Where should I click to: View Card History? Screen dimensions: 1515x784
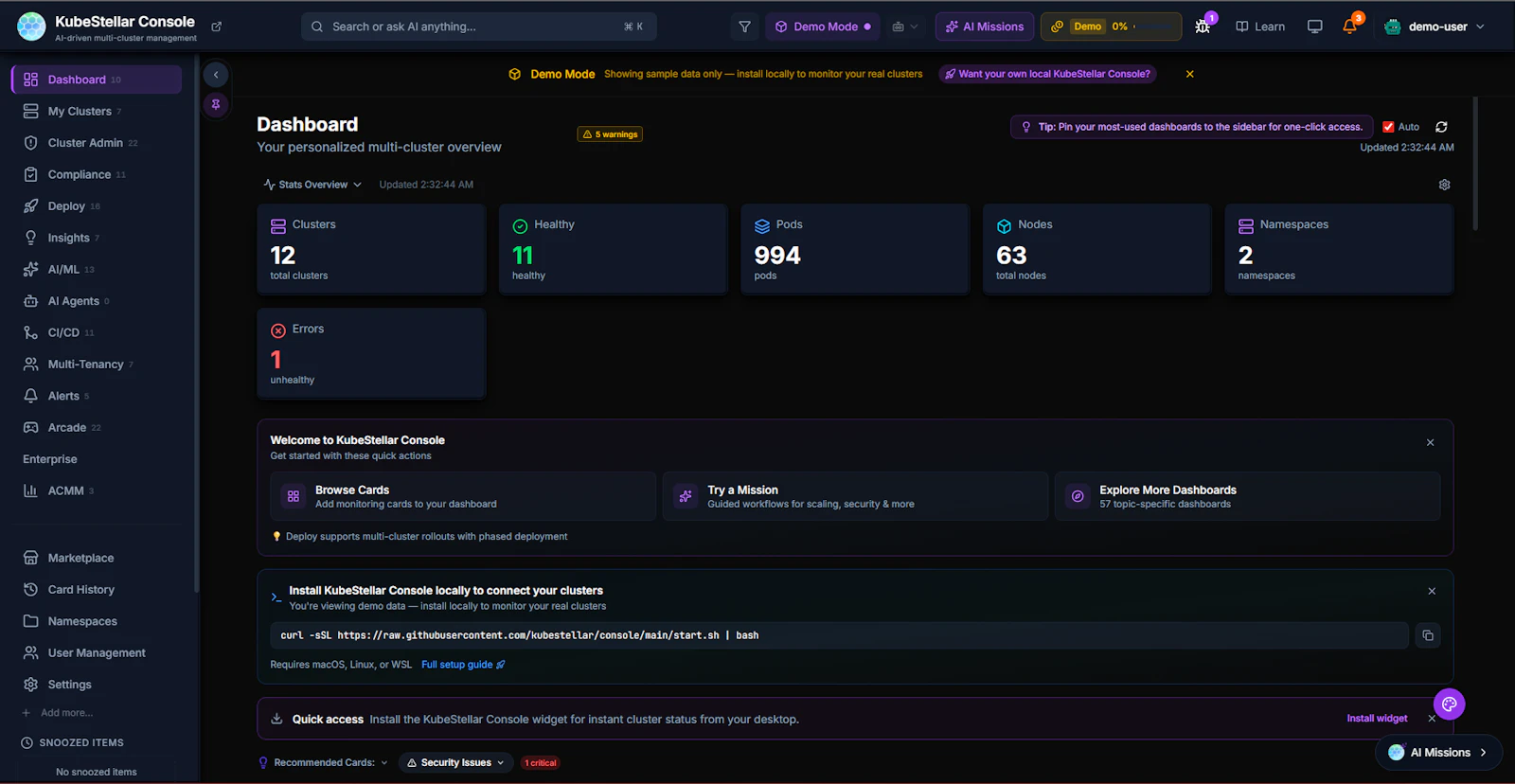97,590
